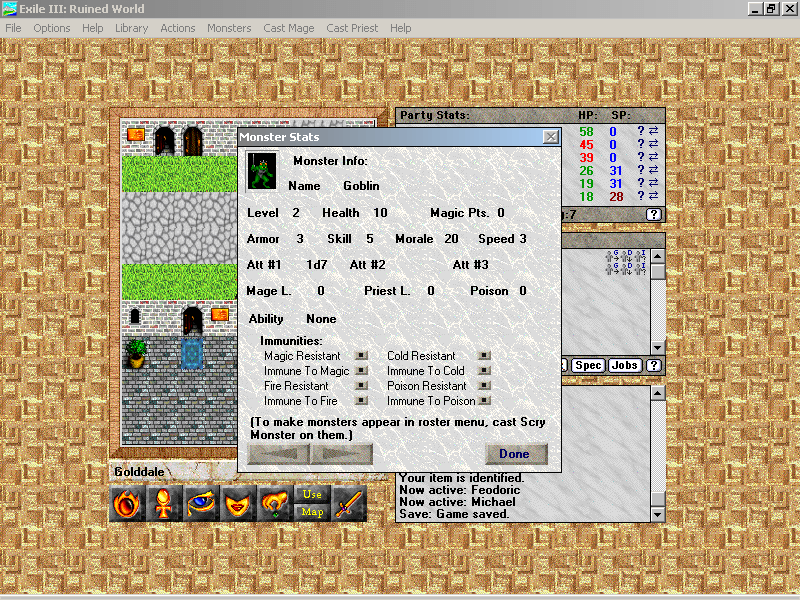Close the Exile III: Ruined World window
The image size is (800, 600).
(788, 9)
